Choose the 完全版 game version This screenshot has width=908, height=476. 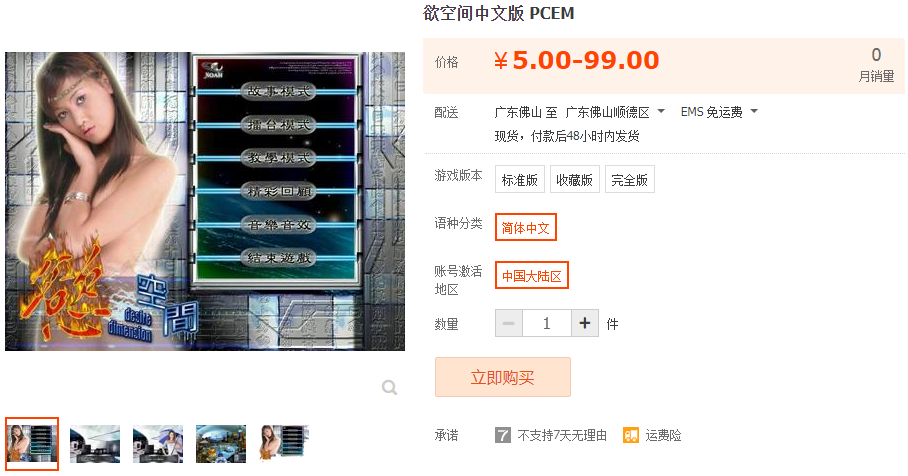click(629, 180)
